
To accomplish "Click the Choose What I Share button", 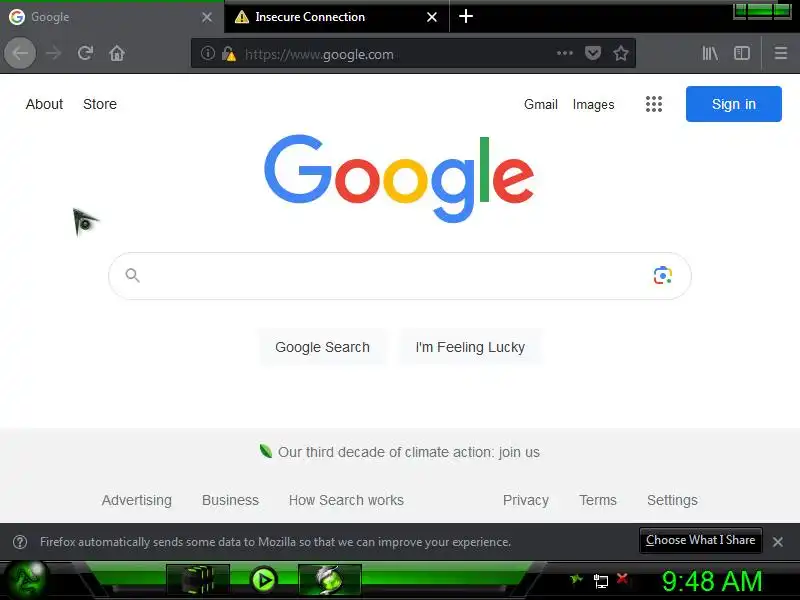I will [701, 540].
